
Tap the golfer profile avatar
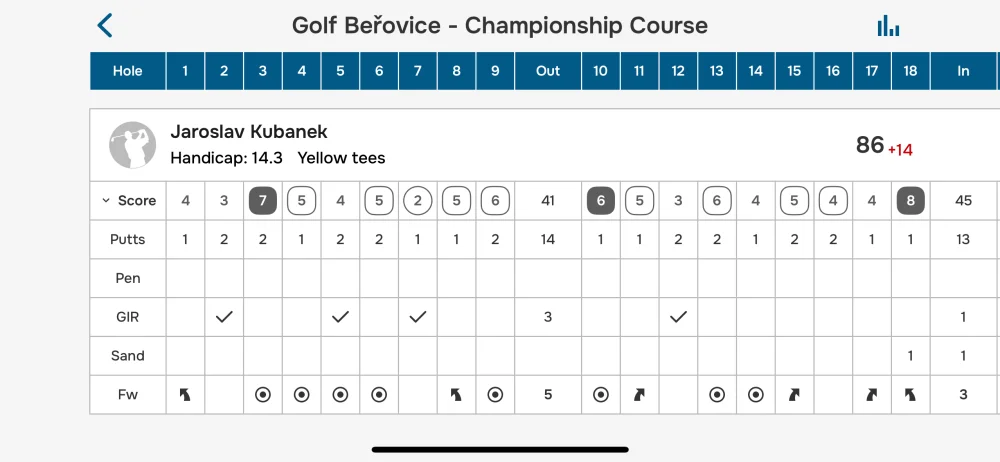click(133, 145)
